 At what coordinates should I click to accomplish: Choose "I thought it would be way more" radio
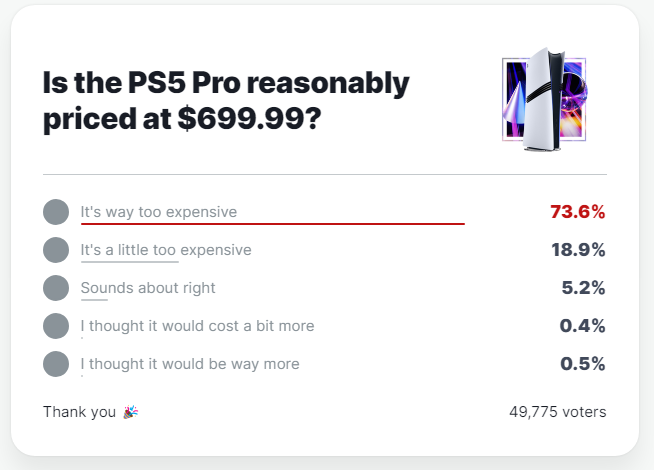[56, 364]
